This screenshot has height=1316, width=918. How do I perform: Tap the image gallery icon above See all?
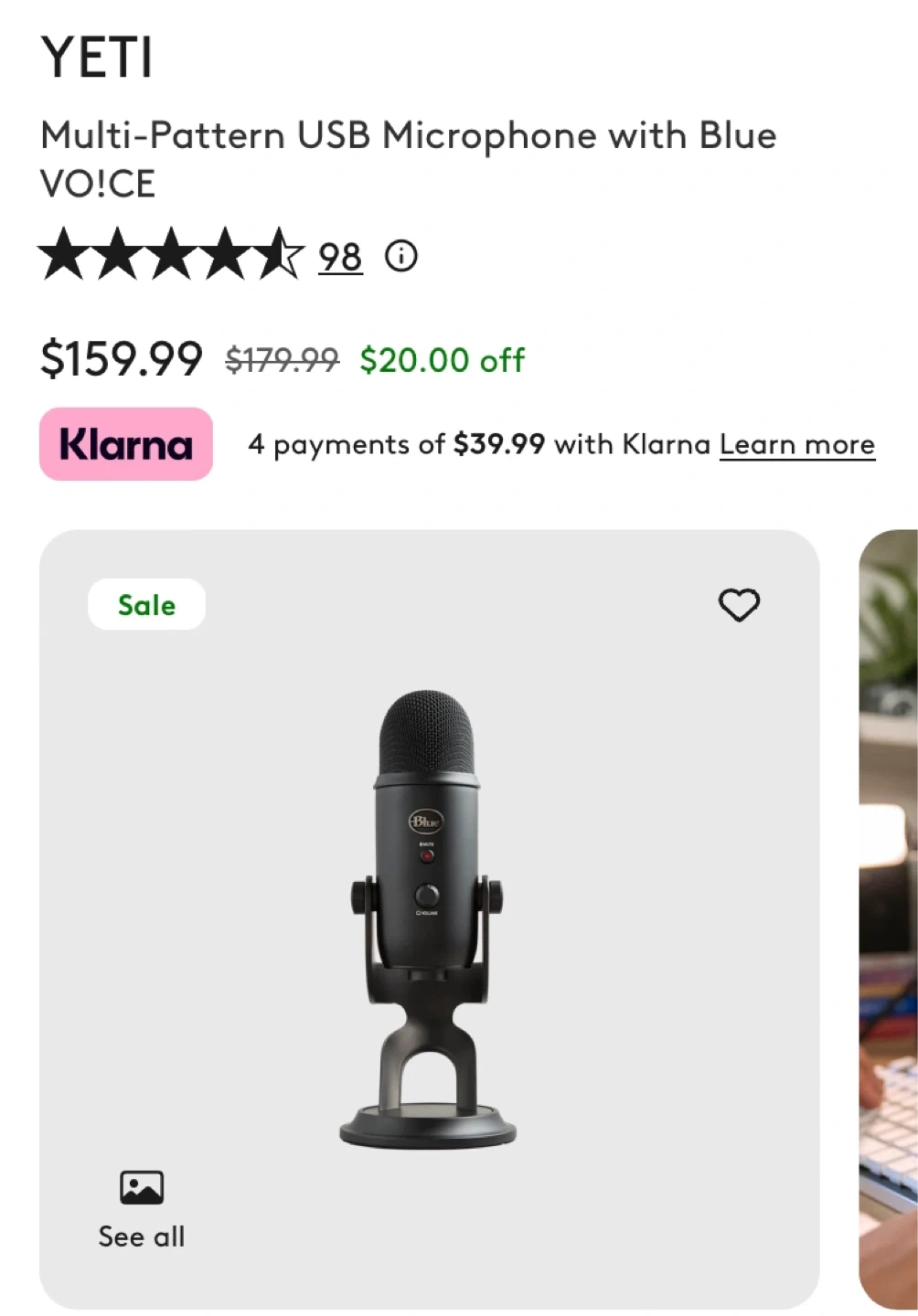pyautogui.click(x=142, y=1187)
